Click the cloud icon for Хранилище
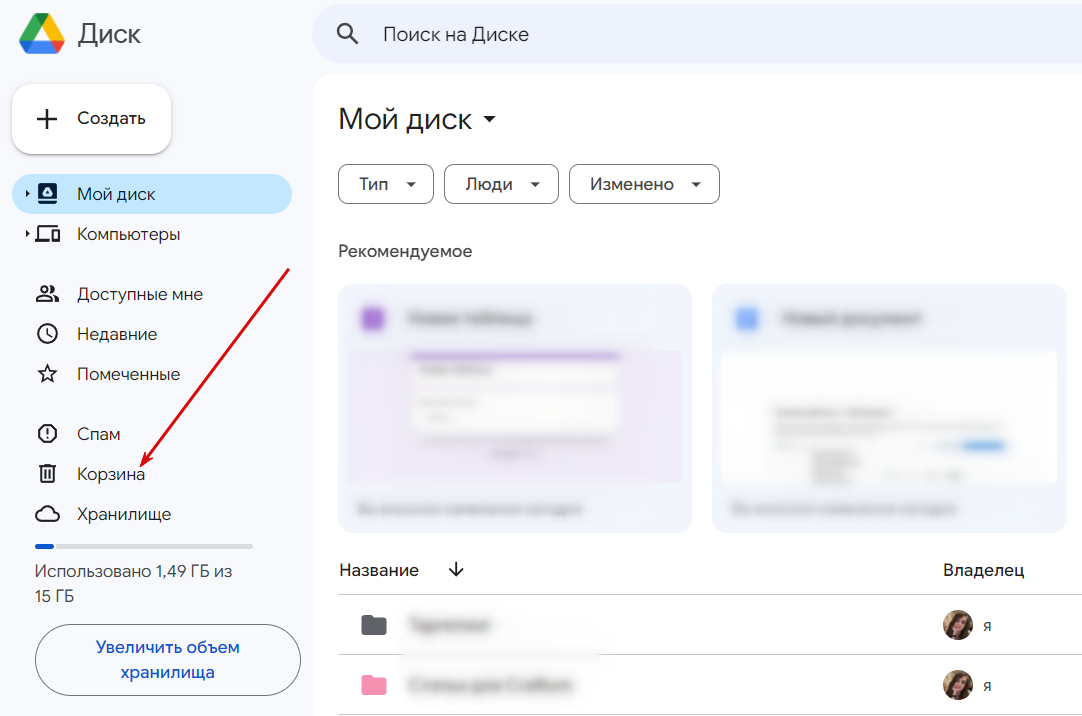This screenshot has width=1082, height=716. [x=47, y=514]
